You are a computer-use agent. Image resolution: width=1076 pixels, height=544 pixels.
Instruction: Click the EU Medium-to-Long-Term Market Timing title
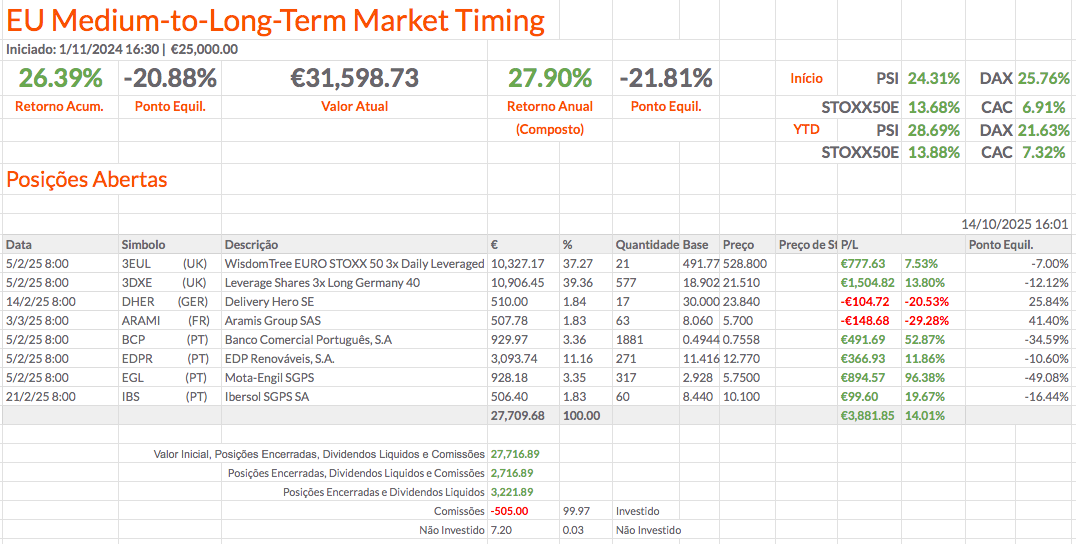point(275,20)
